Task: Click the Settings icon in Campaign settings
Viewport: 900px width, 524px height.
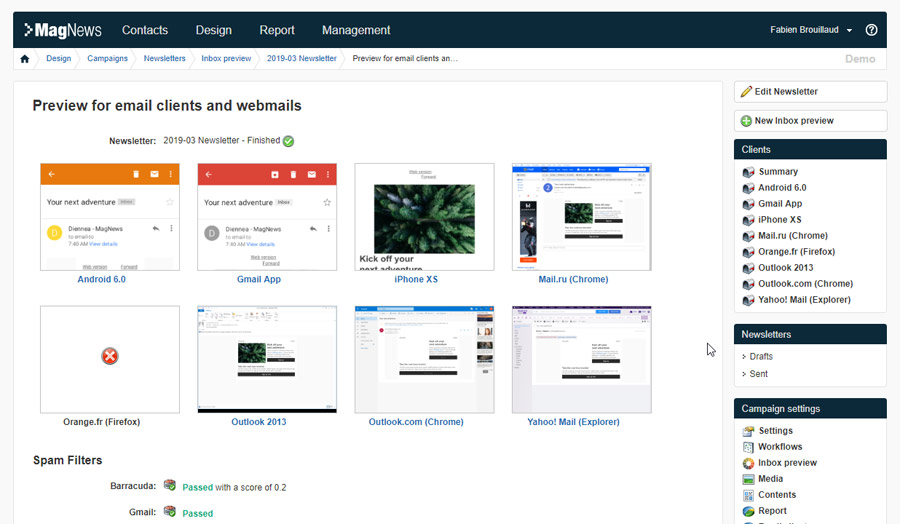Action: point(749,431)
